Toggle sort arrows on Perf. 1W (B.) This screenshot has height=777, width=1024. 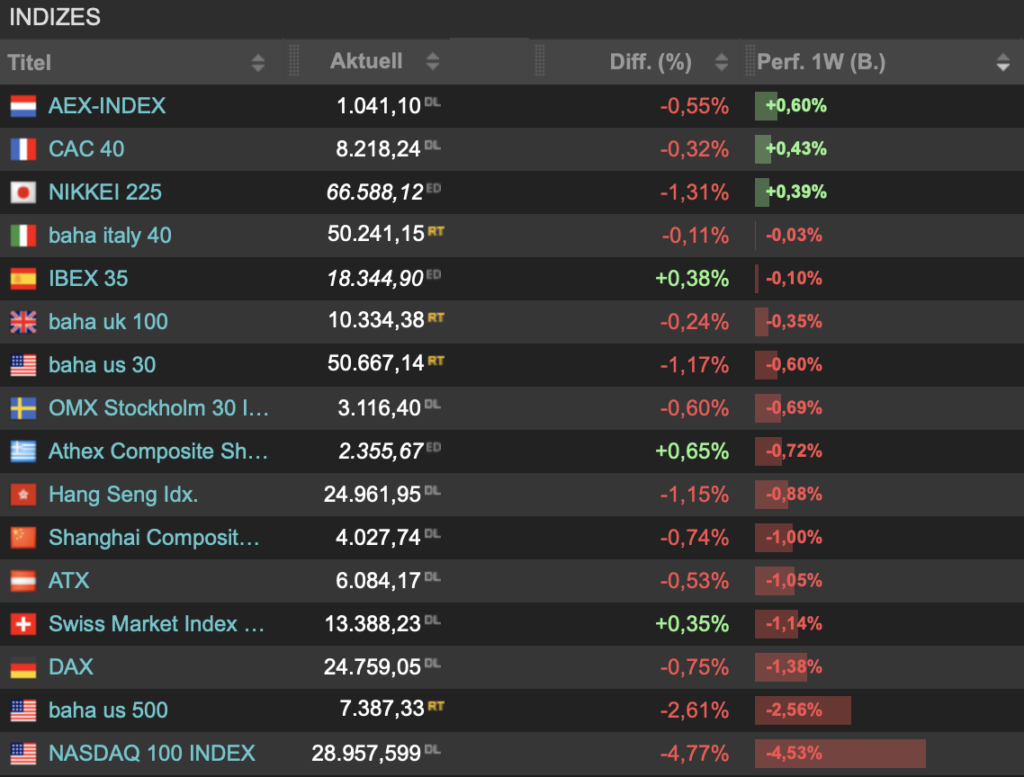coord(1003,63)
